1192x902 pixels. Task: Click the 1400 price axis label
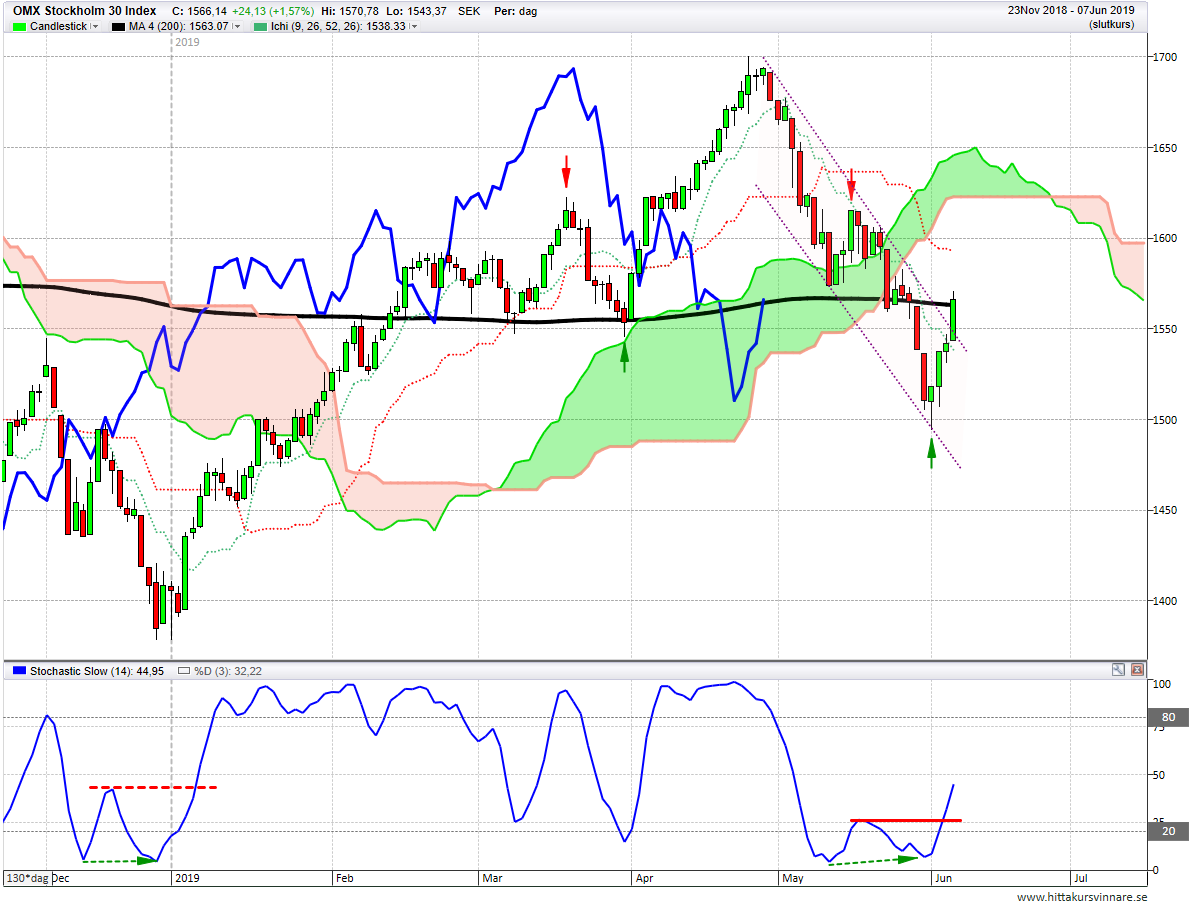[x=1165, y=600]
